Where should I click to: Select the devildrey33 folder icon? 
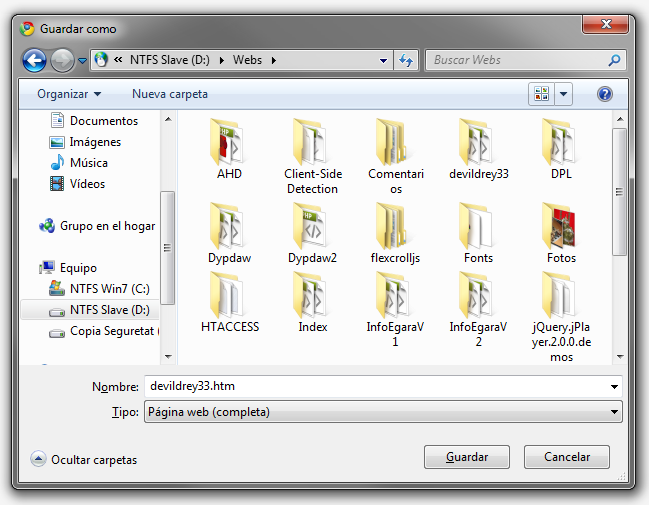pyautogui.click(x=479, y=142)
